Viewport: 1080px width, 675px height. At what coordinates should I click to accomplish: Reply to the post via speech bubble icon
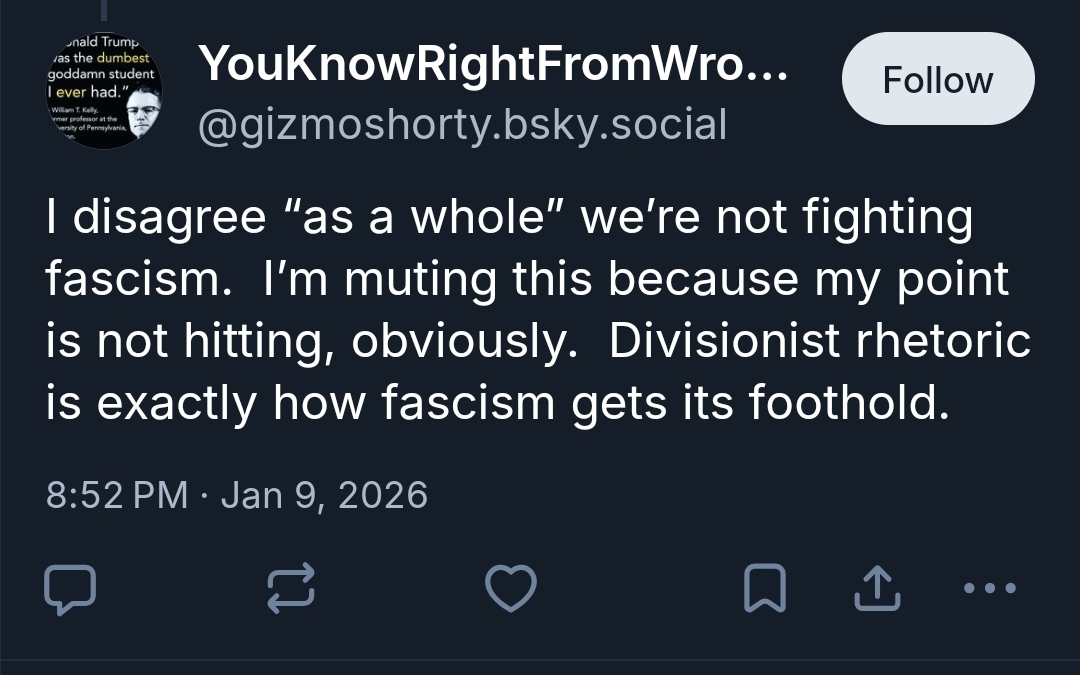tap(71, 589)
